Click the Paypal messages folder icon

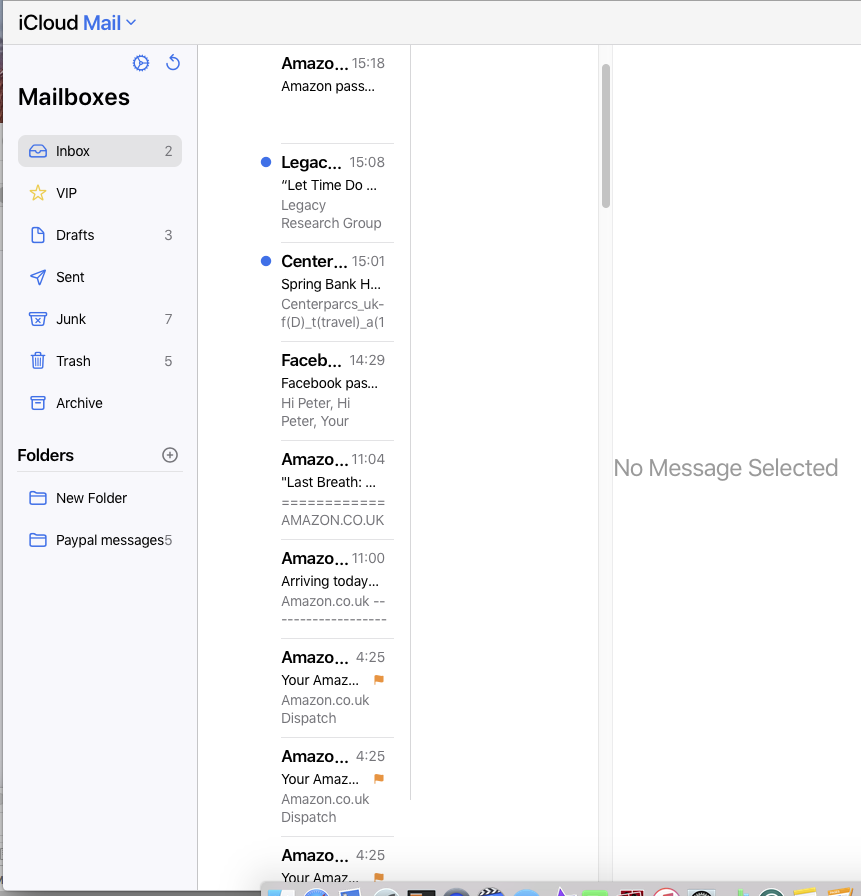click(38, 540)
